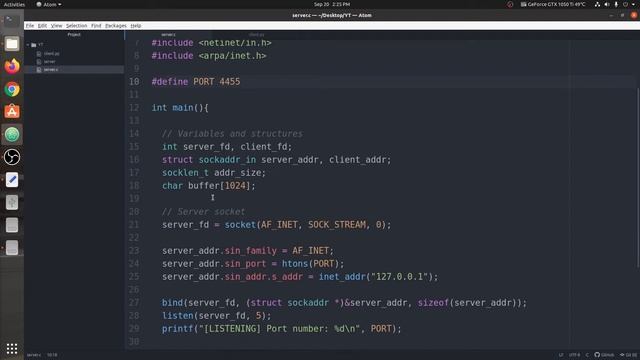
Task: Open the Selection menu
Action: [76, 25]
